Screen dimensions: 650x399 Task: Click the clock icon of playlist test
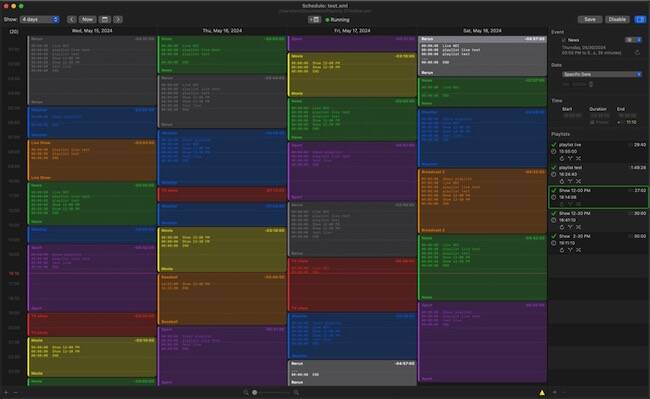click(554, 174)
